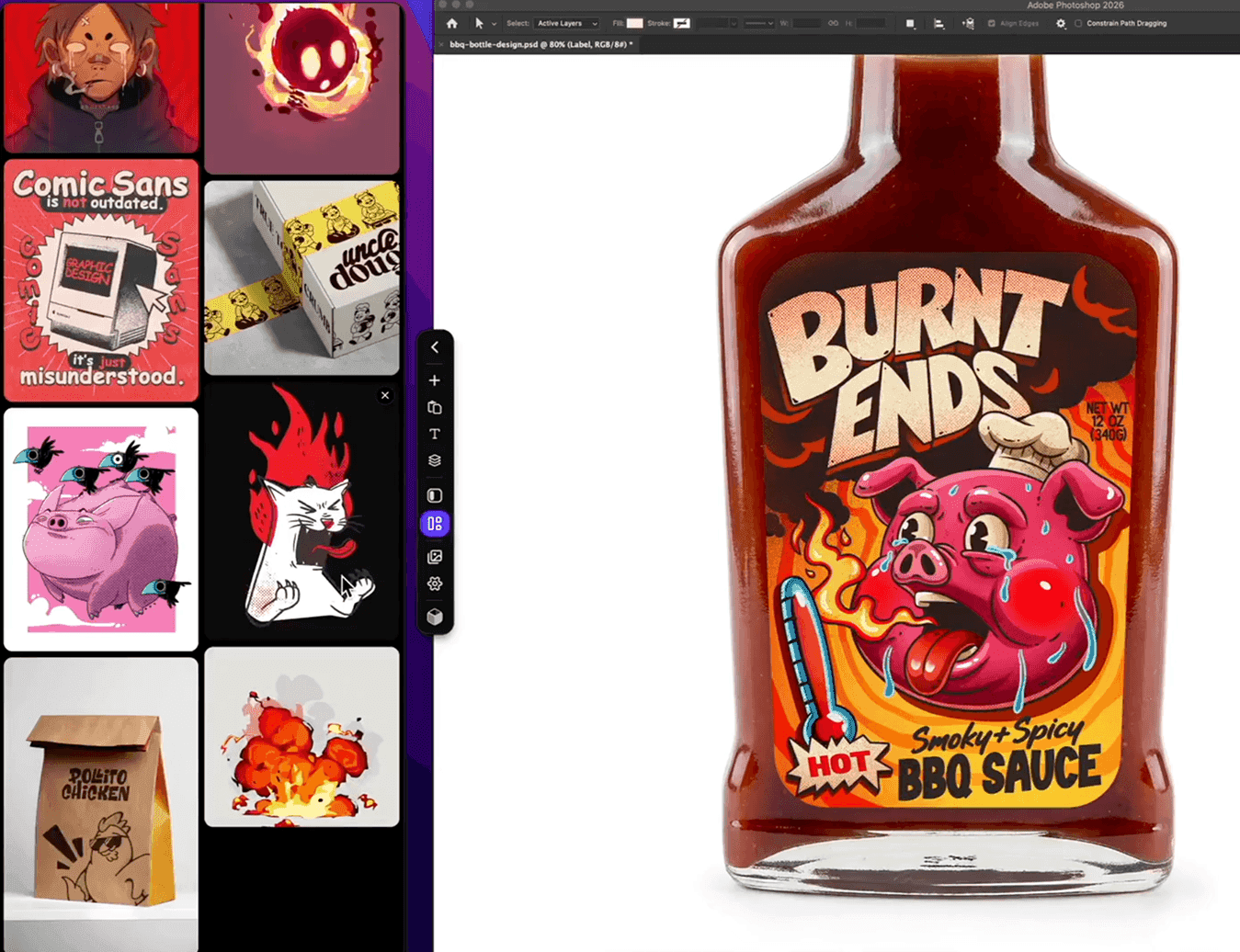Click the Photoshop Home icon
Image resolution: width=1240 pixels, height=952 pixels.
pyautogui.click(x=451, y=23)
